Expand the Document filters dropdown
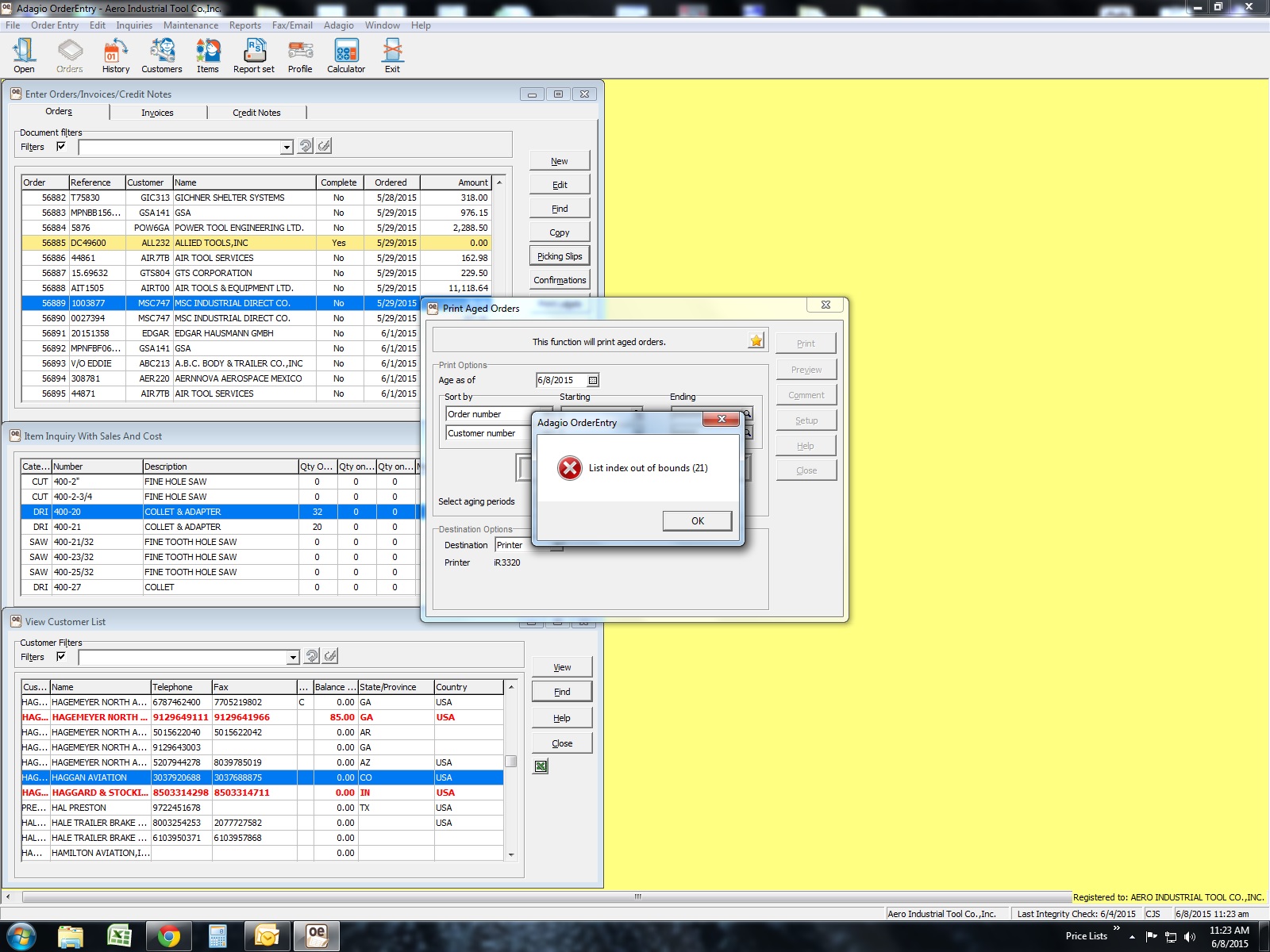This screenshot has height=952, width=1270. 287,148
